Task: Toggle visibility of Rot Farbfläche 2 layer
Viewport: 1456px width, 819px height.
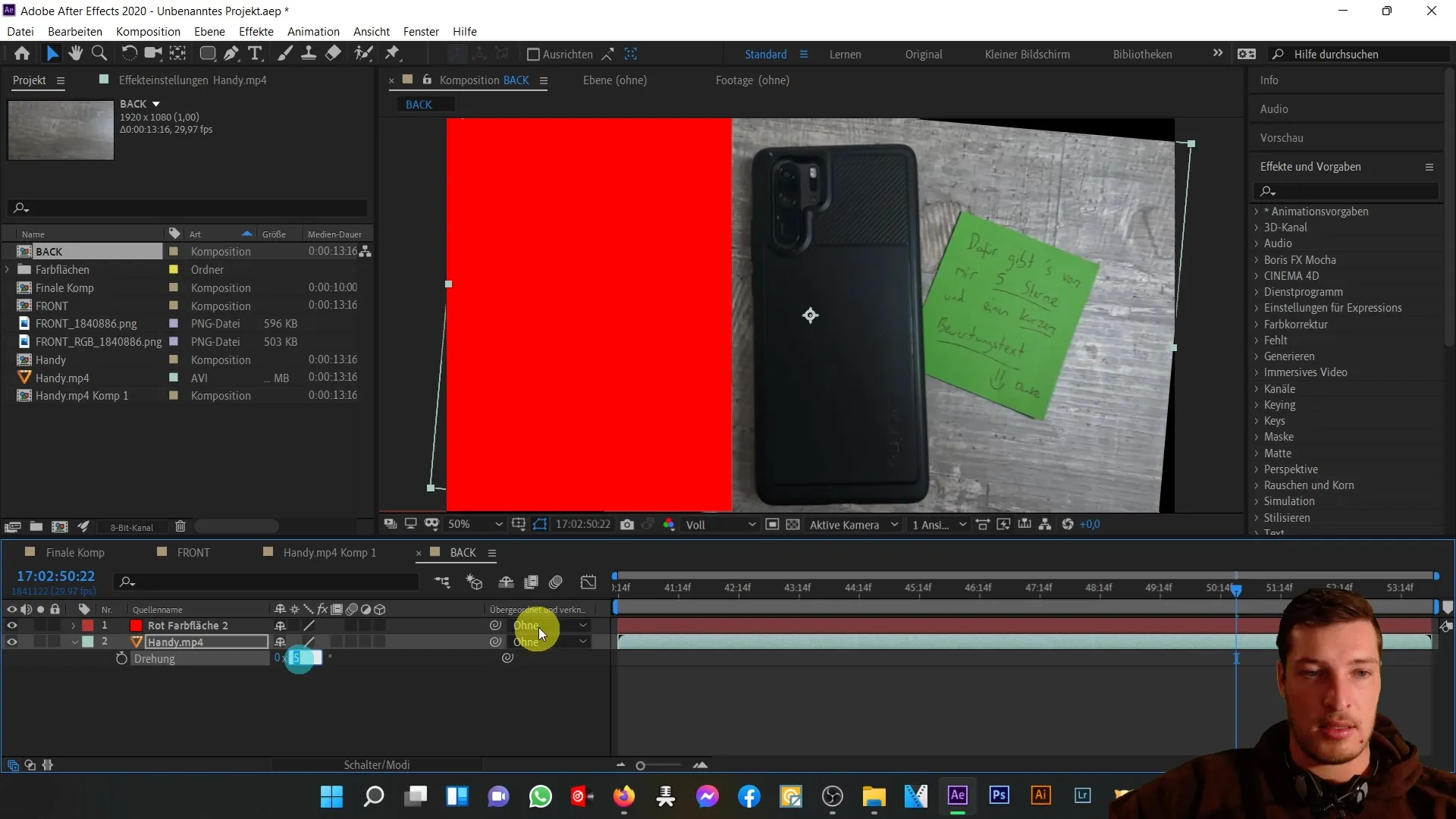Action: click(11, 625)
